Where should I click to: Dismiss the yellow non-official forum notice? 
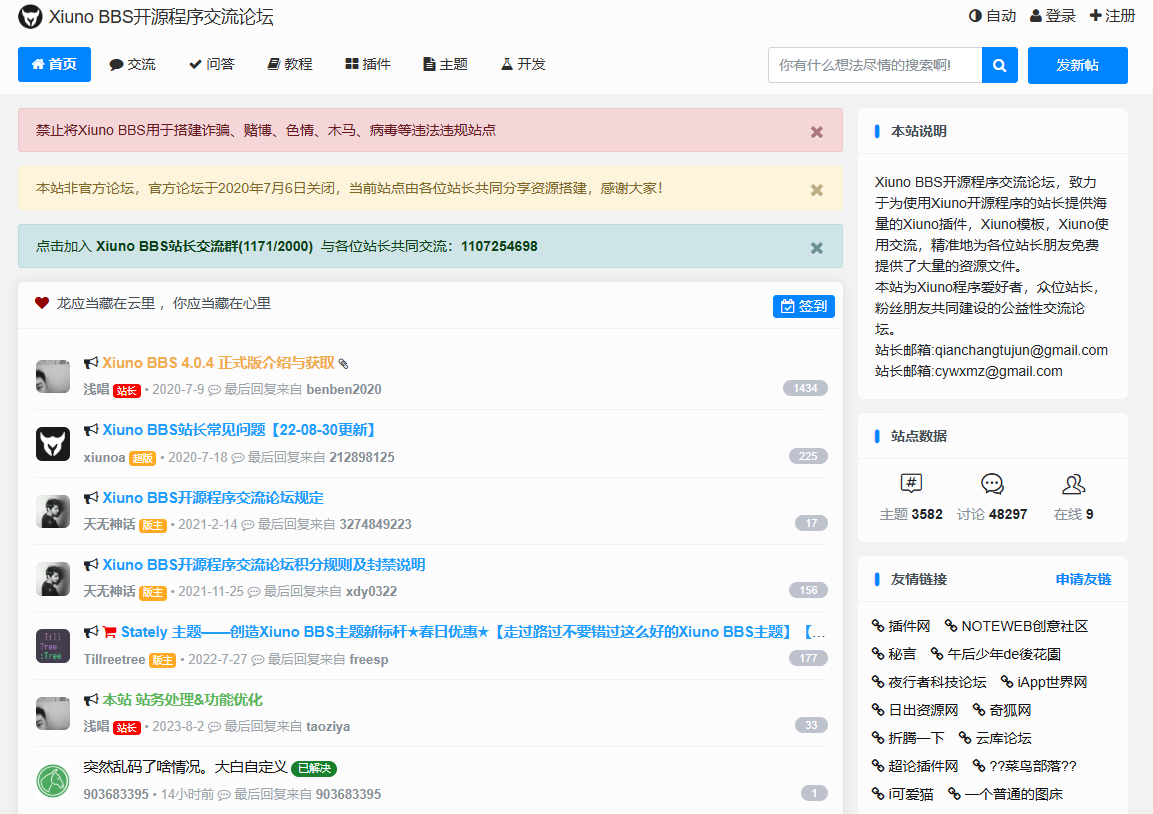816,190
